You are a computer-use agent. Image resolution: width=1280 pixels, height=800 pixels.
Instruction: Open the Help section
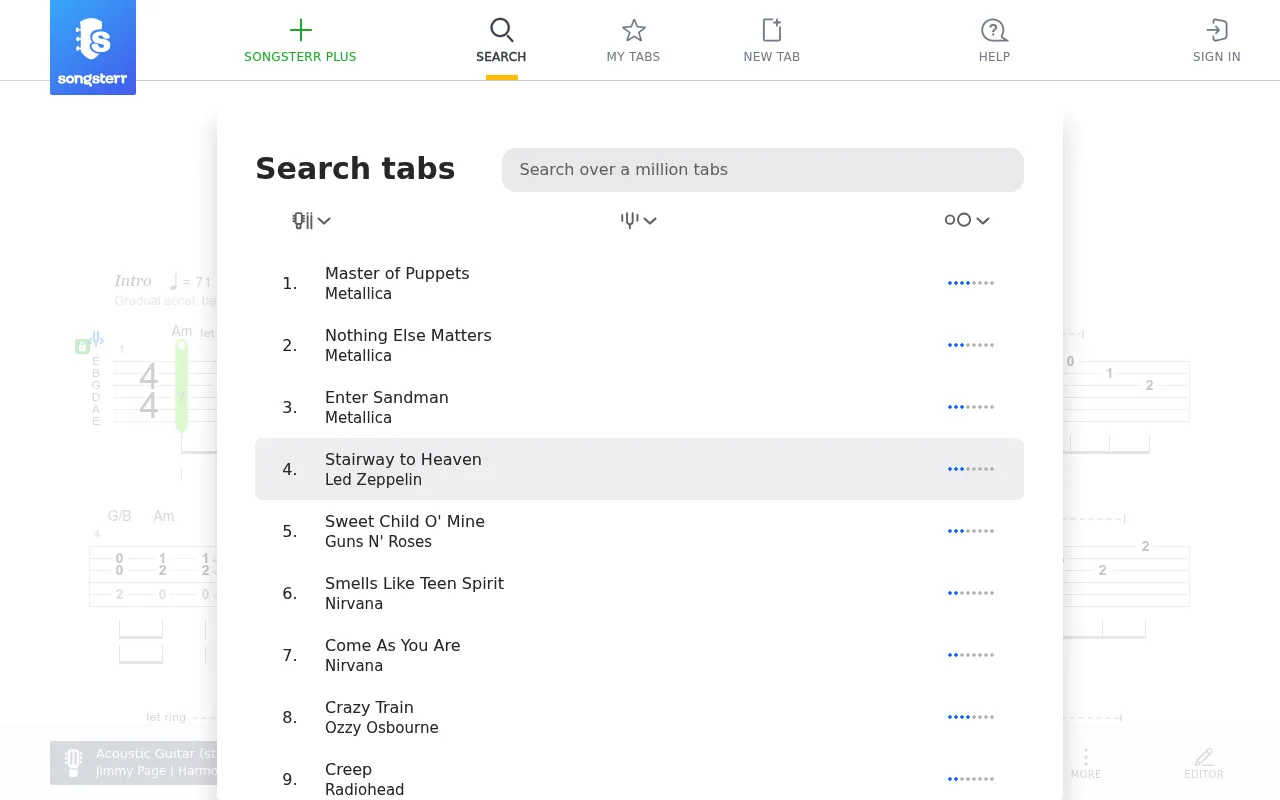click(x=994, y=42)
